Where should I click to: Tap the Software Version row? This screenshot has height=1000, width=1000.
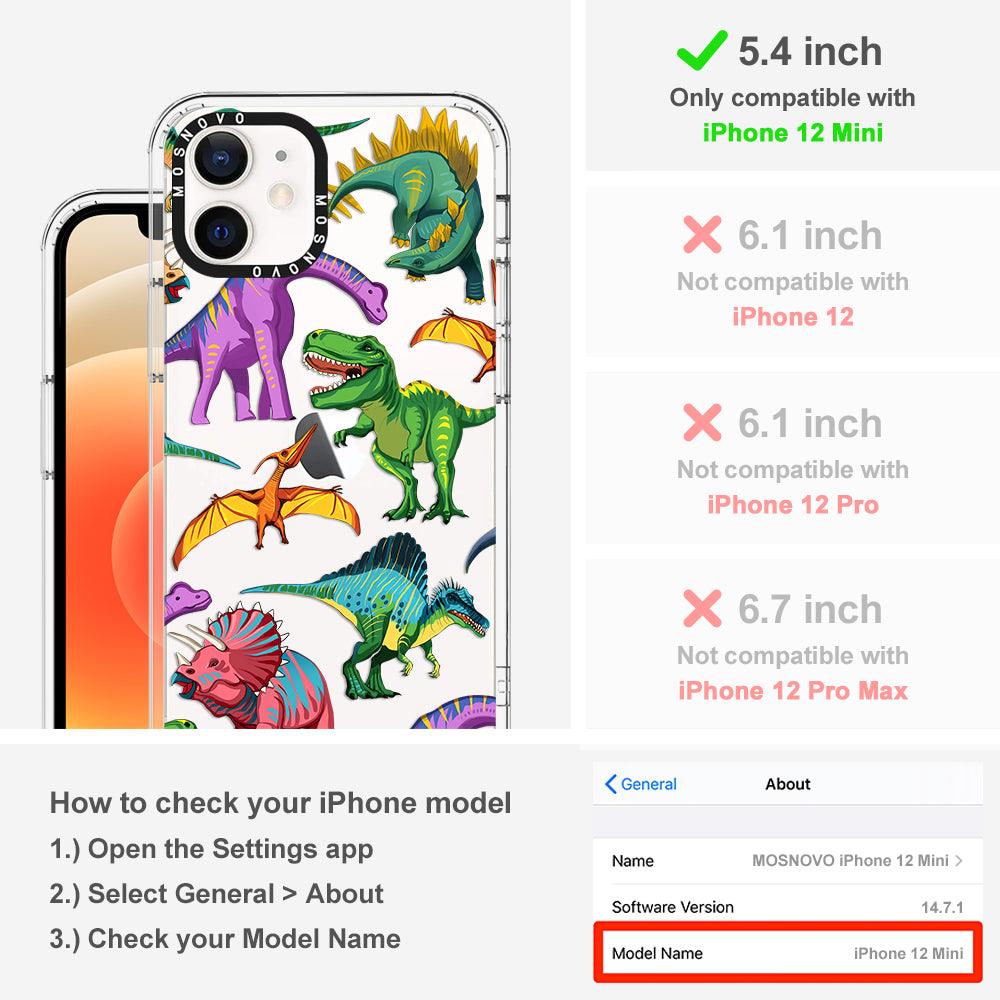[x=788, y=906]
